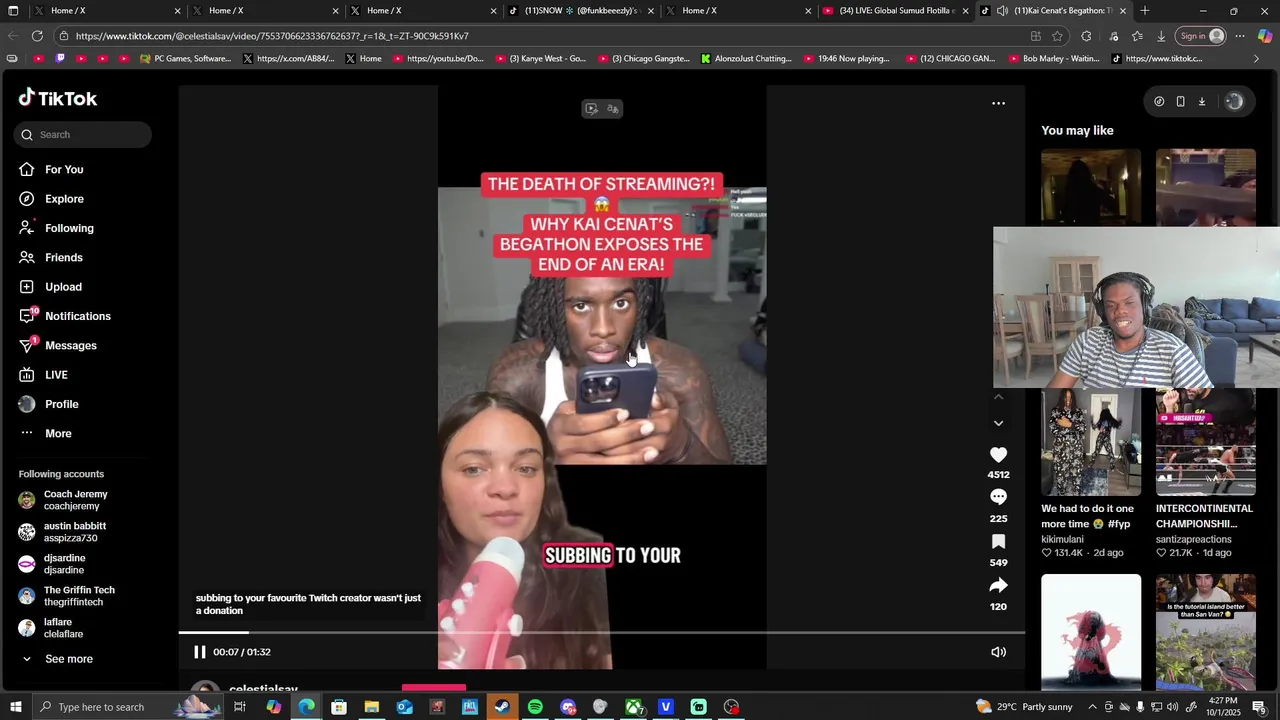Screen dimensions: 1280x720
Task: Open the For You feed
Action: point(51,170)
